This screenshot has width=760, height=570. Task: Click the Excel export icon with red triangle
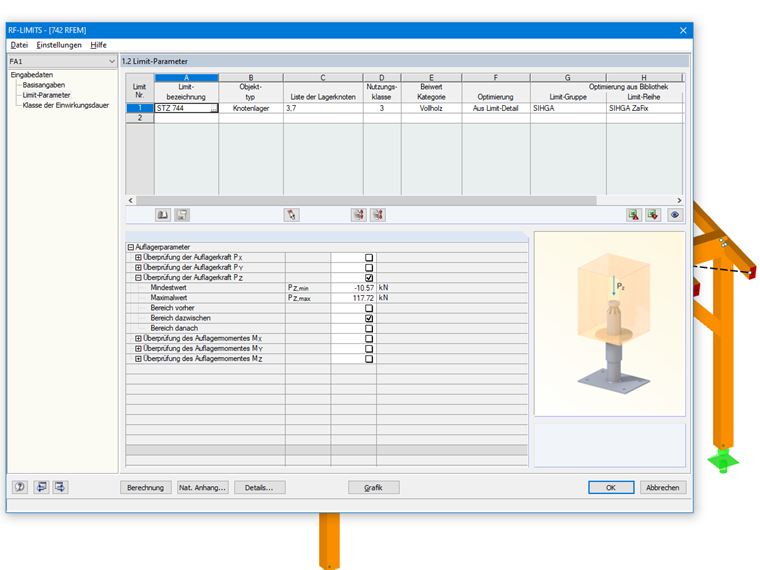point(634,215)
